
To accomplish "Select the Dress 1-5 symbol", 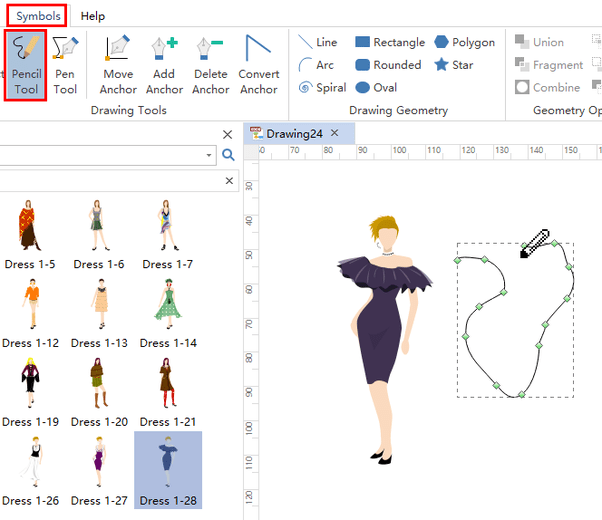I will [x=29, y=234].
